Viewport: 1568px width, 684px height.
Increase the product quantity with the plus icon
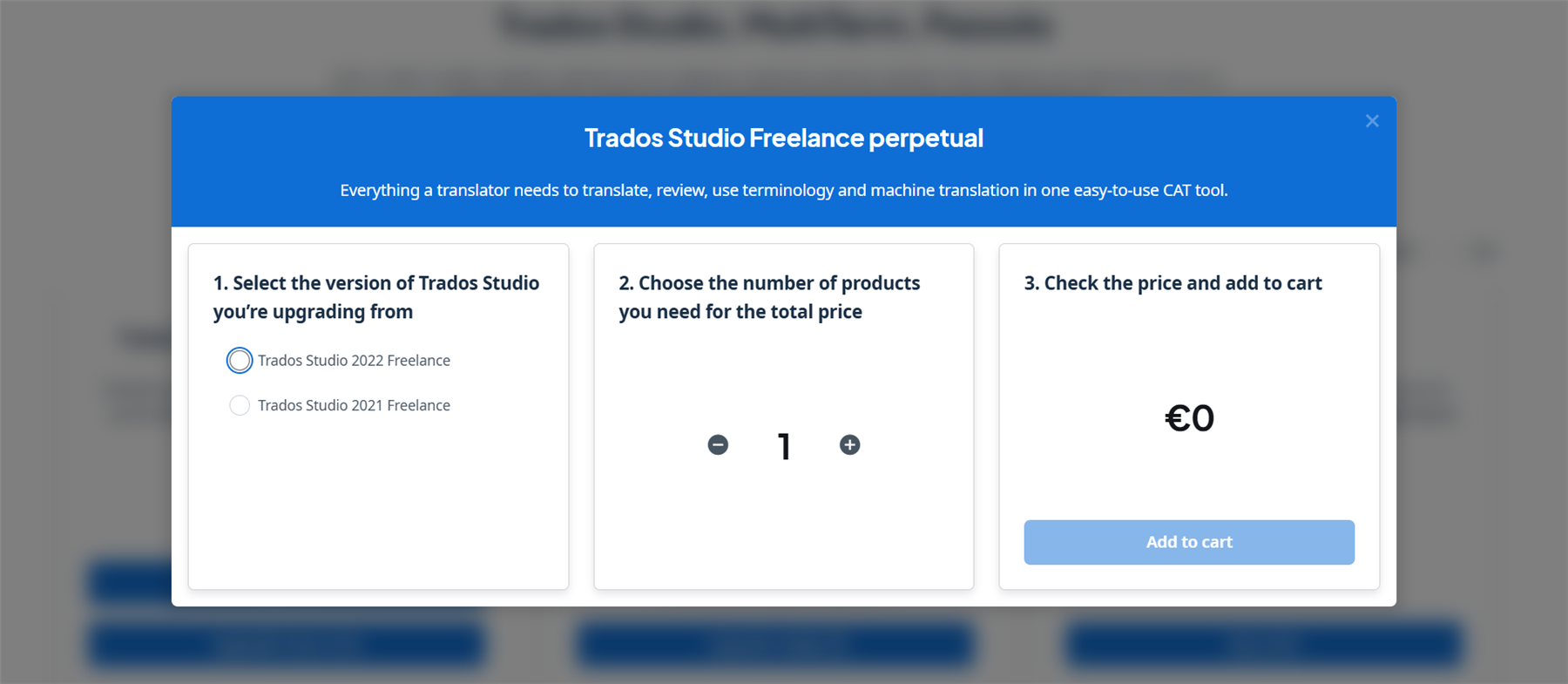(849, 444)
